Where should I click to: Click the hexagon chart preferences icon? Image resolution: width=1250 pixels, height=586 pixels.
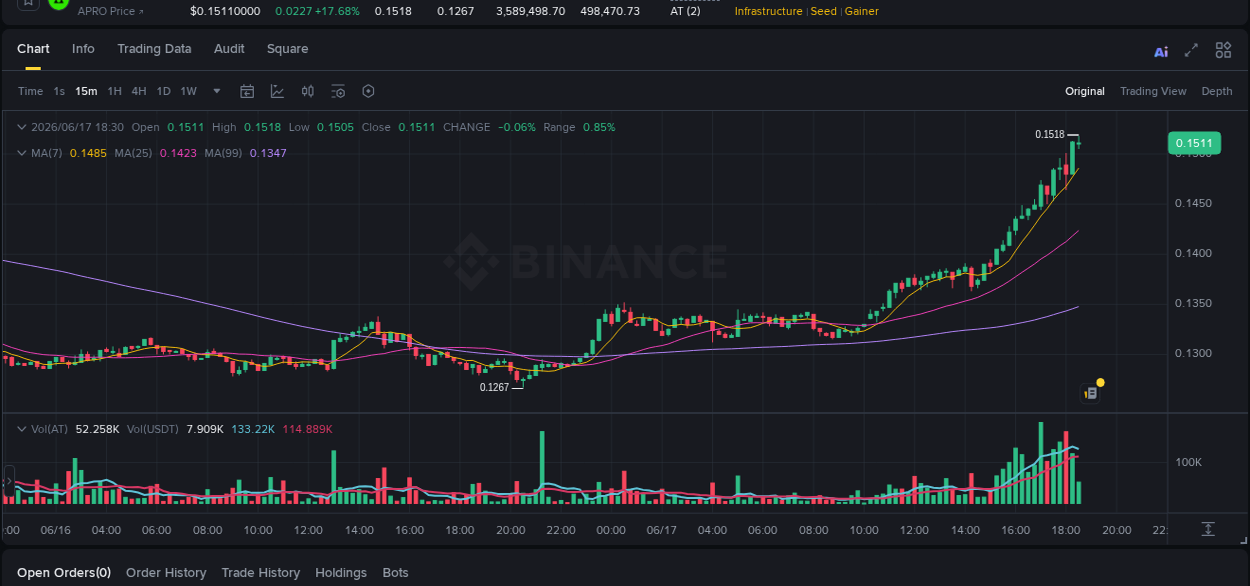coord(368,91)
